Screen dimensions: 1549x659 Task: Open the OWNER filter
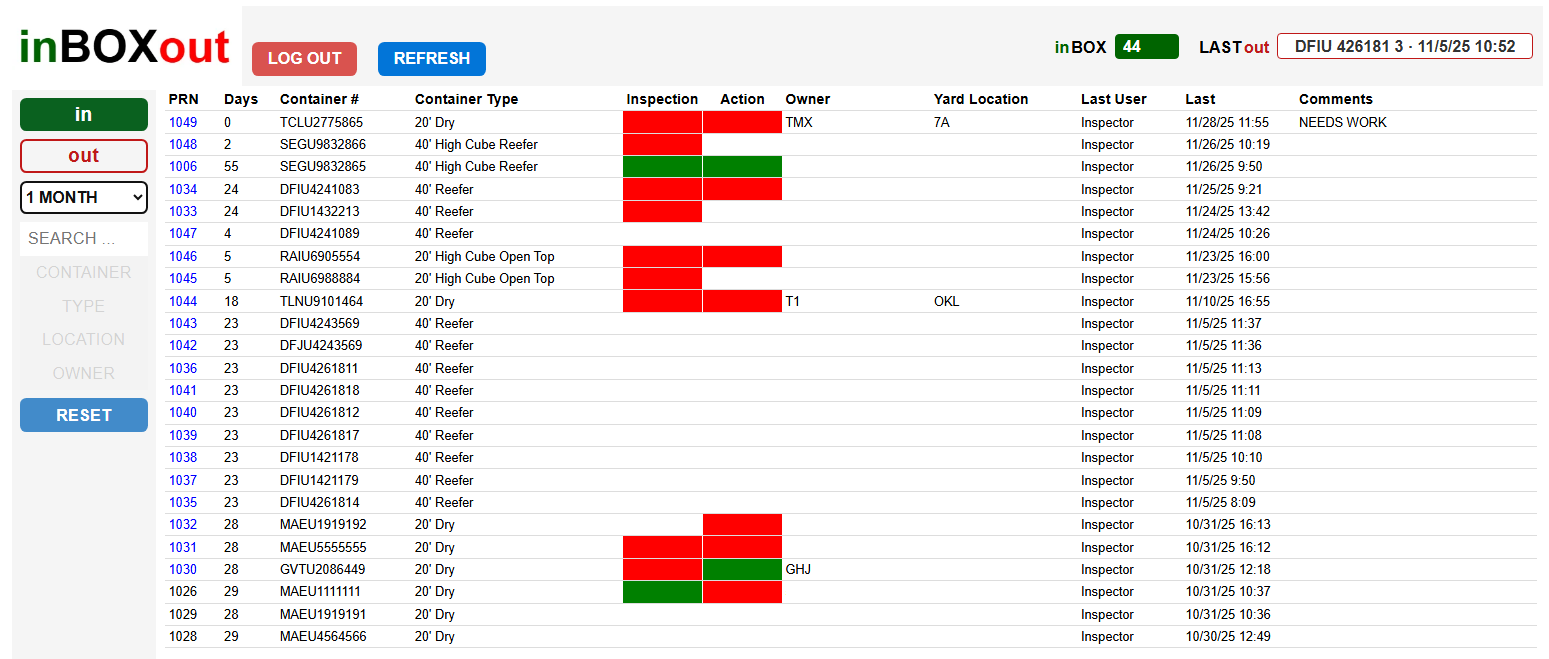click(84, 373)
